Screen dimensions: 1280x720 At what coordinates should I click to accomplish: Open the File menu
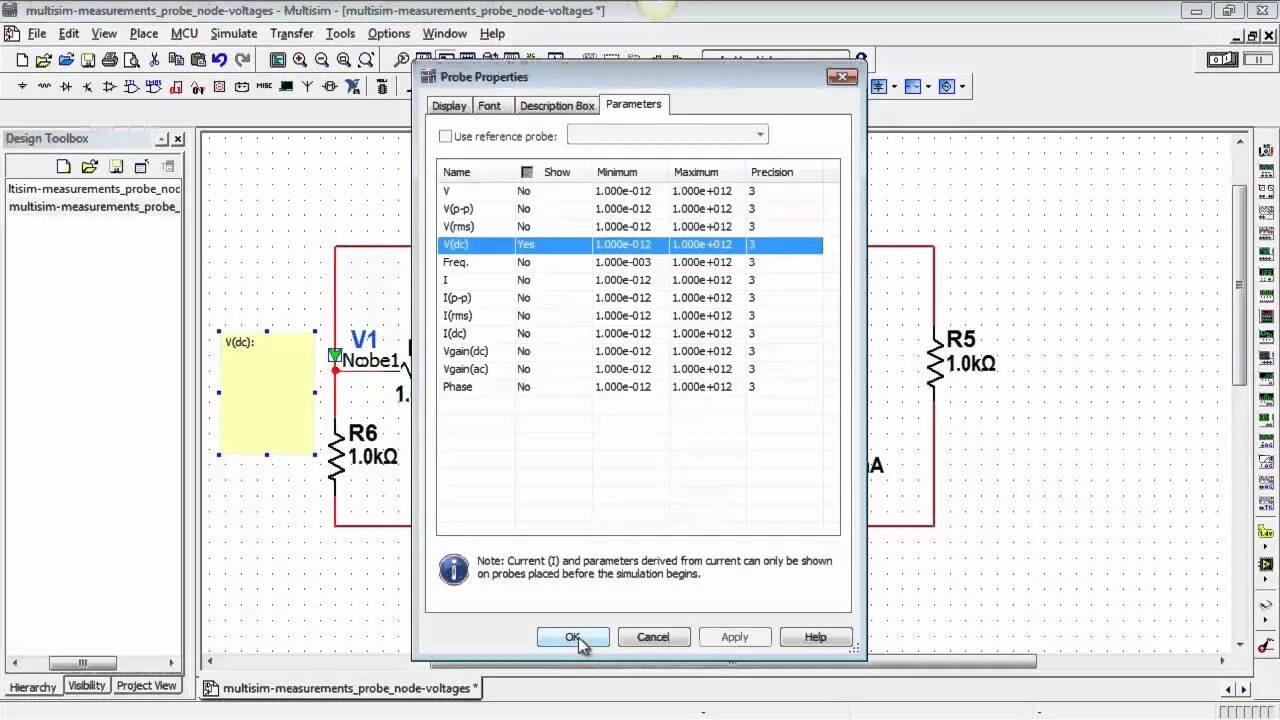37,33
